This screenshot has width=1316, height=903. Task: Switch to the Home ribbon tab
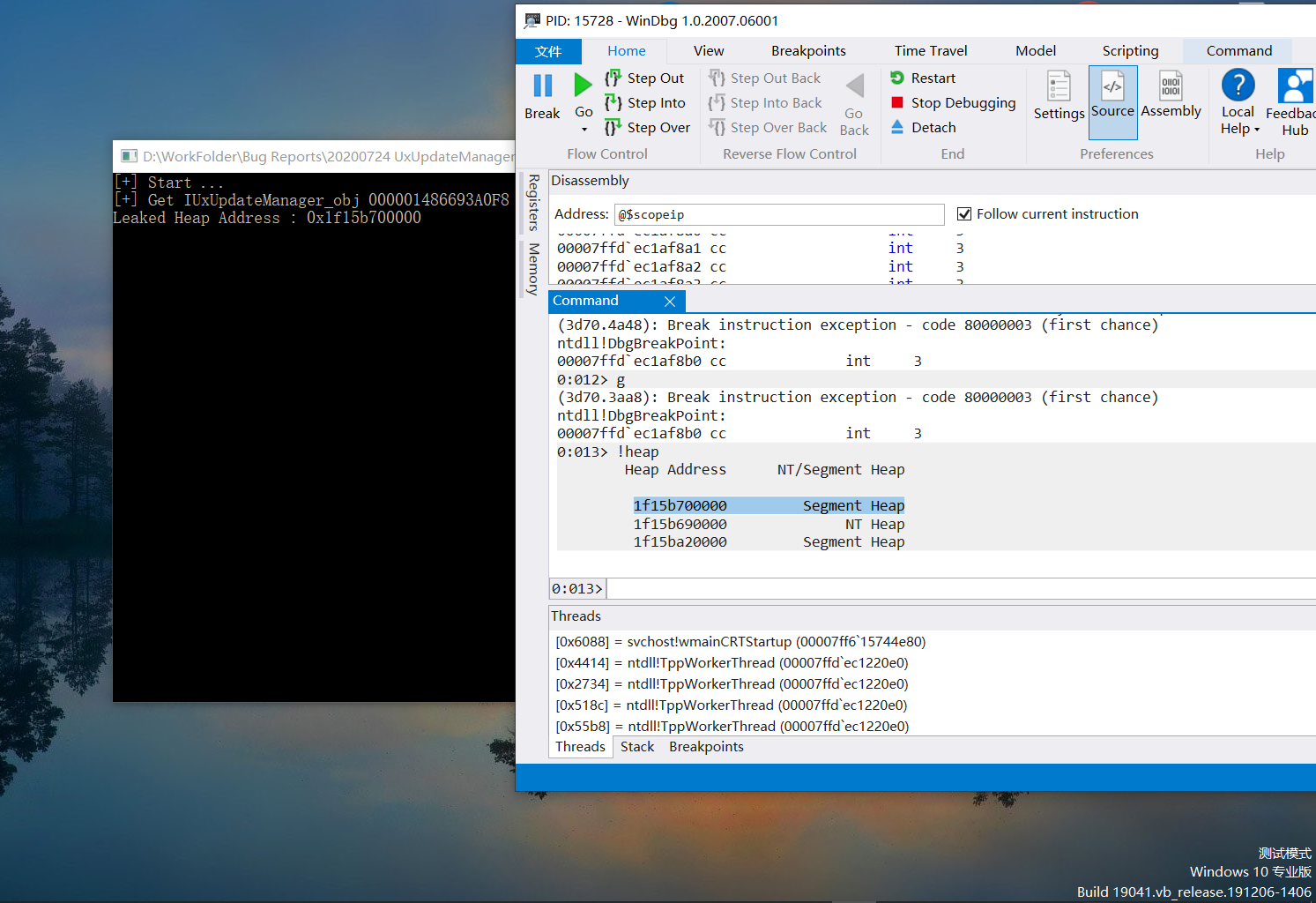pyautogui.click(x=626, y=51)
